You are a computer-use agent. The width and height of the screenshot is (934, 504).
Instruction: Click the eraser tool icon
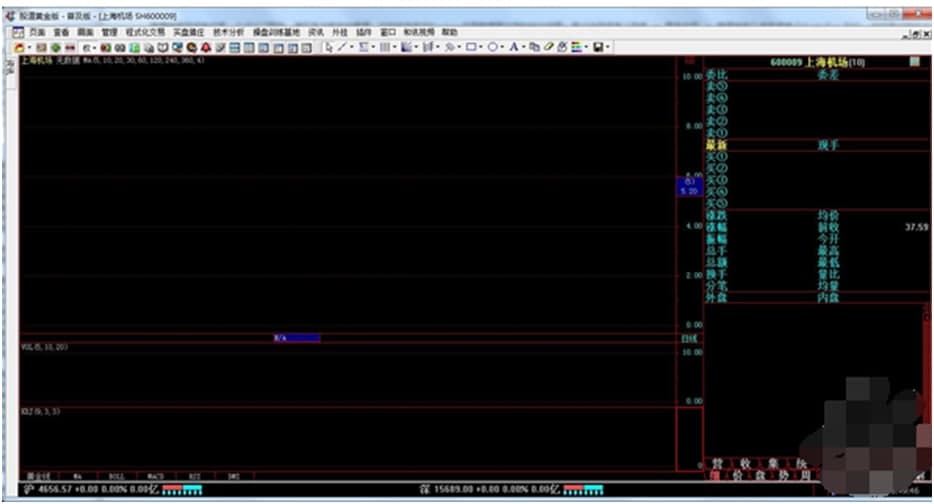[x=549, y=47]
